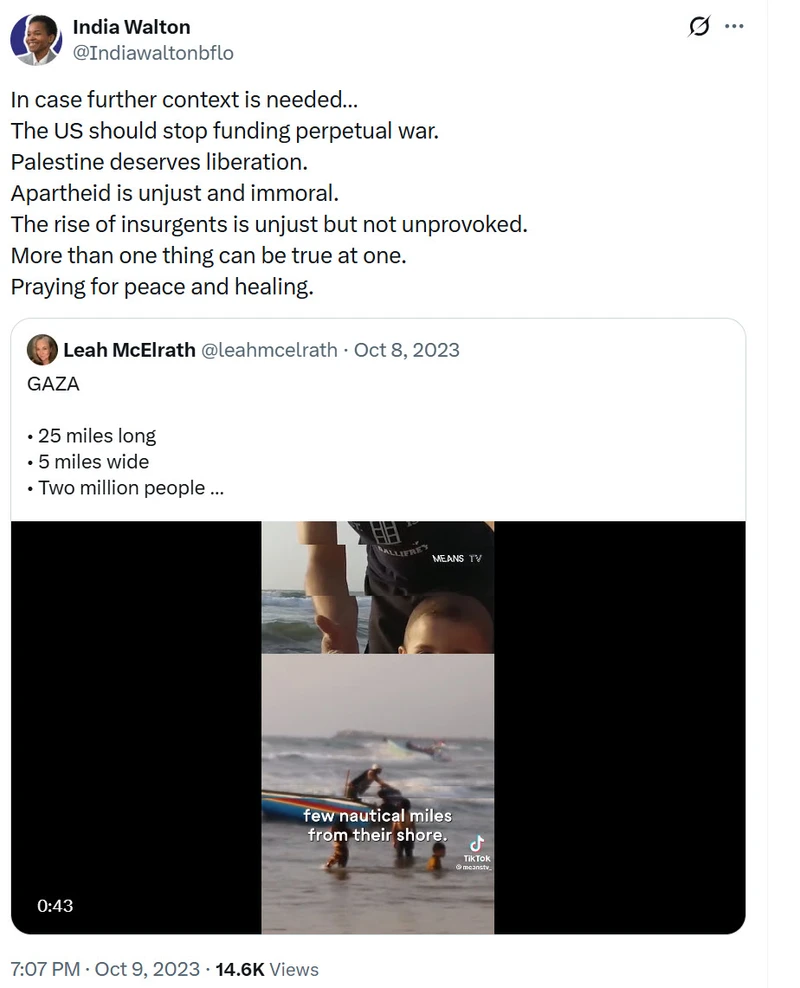The height and width of the screenshot is (988, 800).
Task: Click the MEANS TV watermark in the video
Action: (x=457, y=558)
